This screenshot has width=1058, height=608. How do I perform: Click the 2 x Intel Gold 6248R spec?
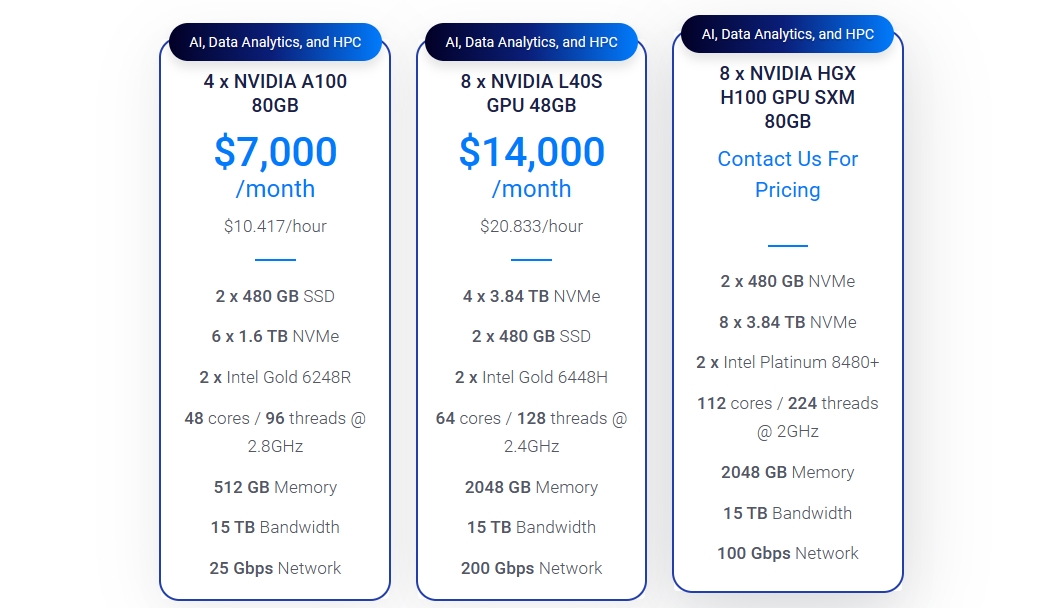[275, 377]
